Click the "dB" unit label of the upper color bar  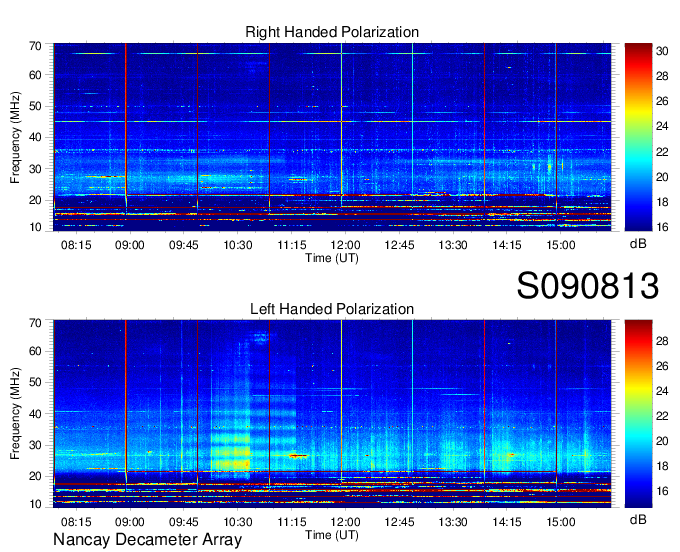(x=638, y=244)
